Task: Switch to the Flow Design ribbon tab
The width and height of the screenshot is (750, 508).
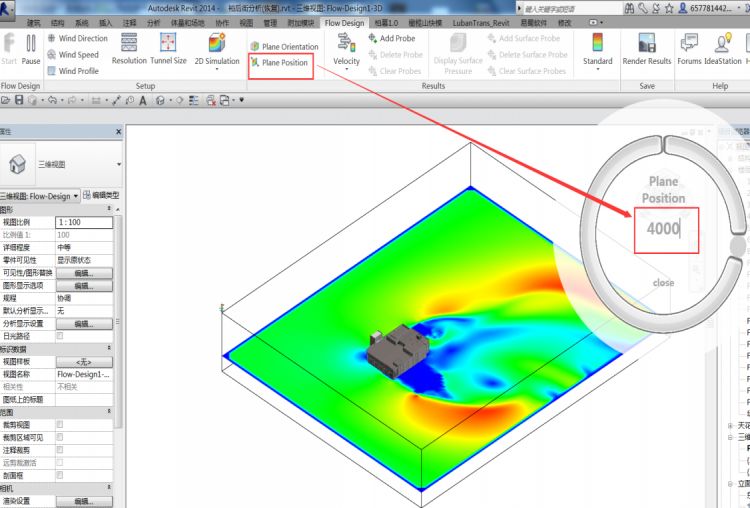Action: pos(344,22)
